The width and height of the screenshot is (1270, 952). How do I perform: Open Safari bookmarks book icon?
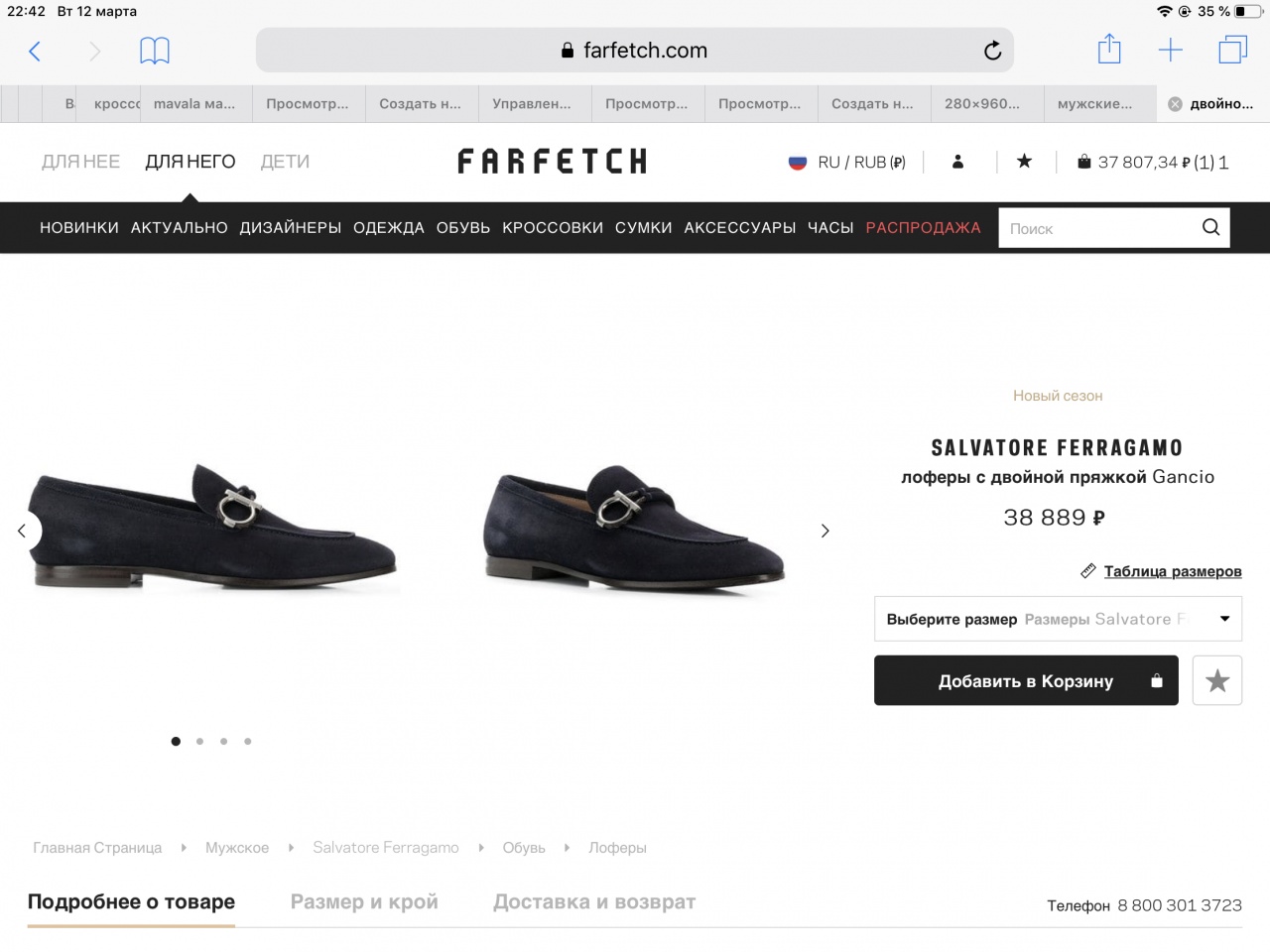(155, 51)
